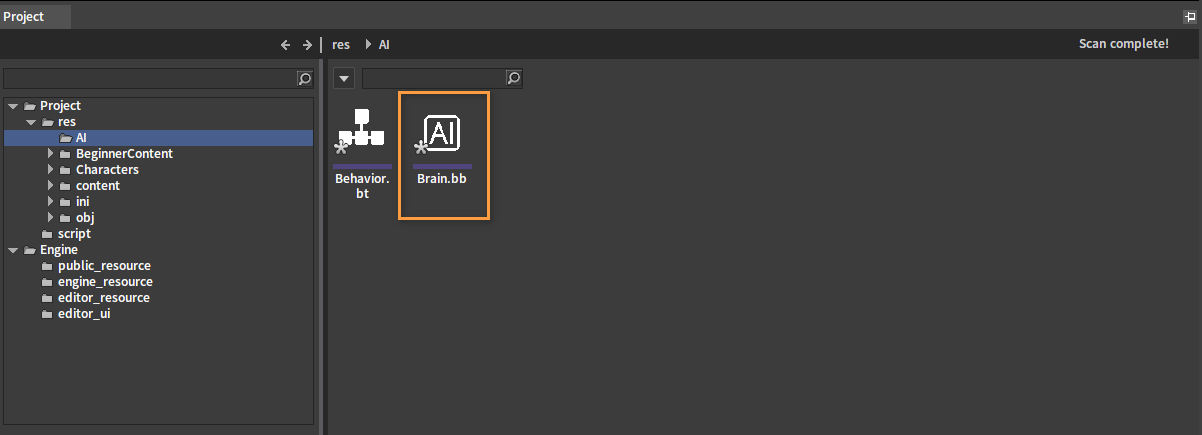Select the res folder row

159,122
